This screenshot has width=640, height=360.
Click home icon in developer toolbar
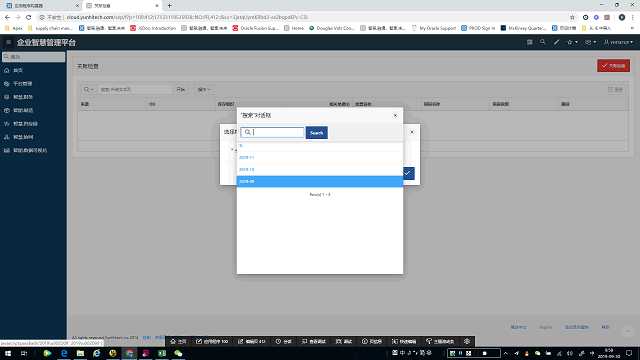point(178,341)
